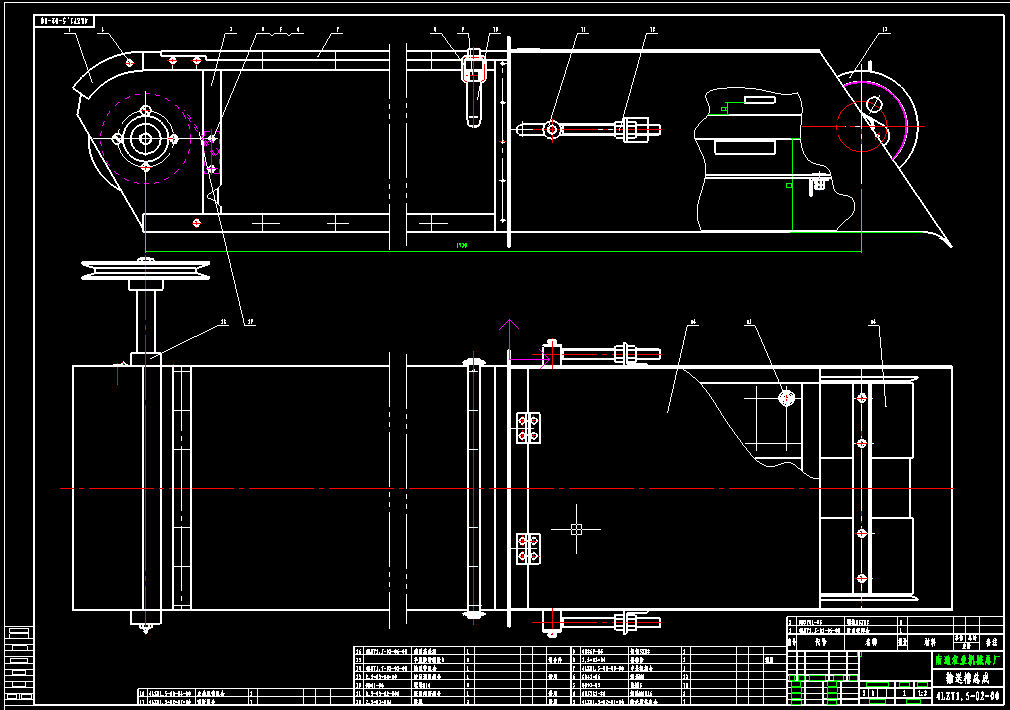
Task: Pick the red horizontal centerline of plan view
Action: pyautogui.click(x=506, y=488)
